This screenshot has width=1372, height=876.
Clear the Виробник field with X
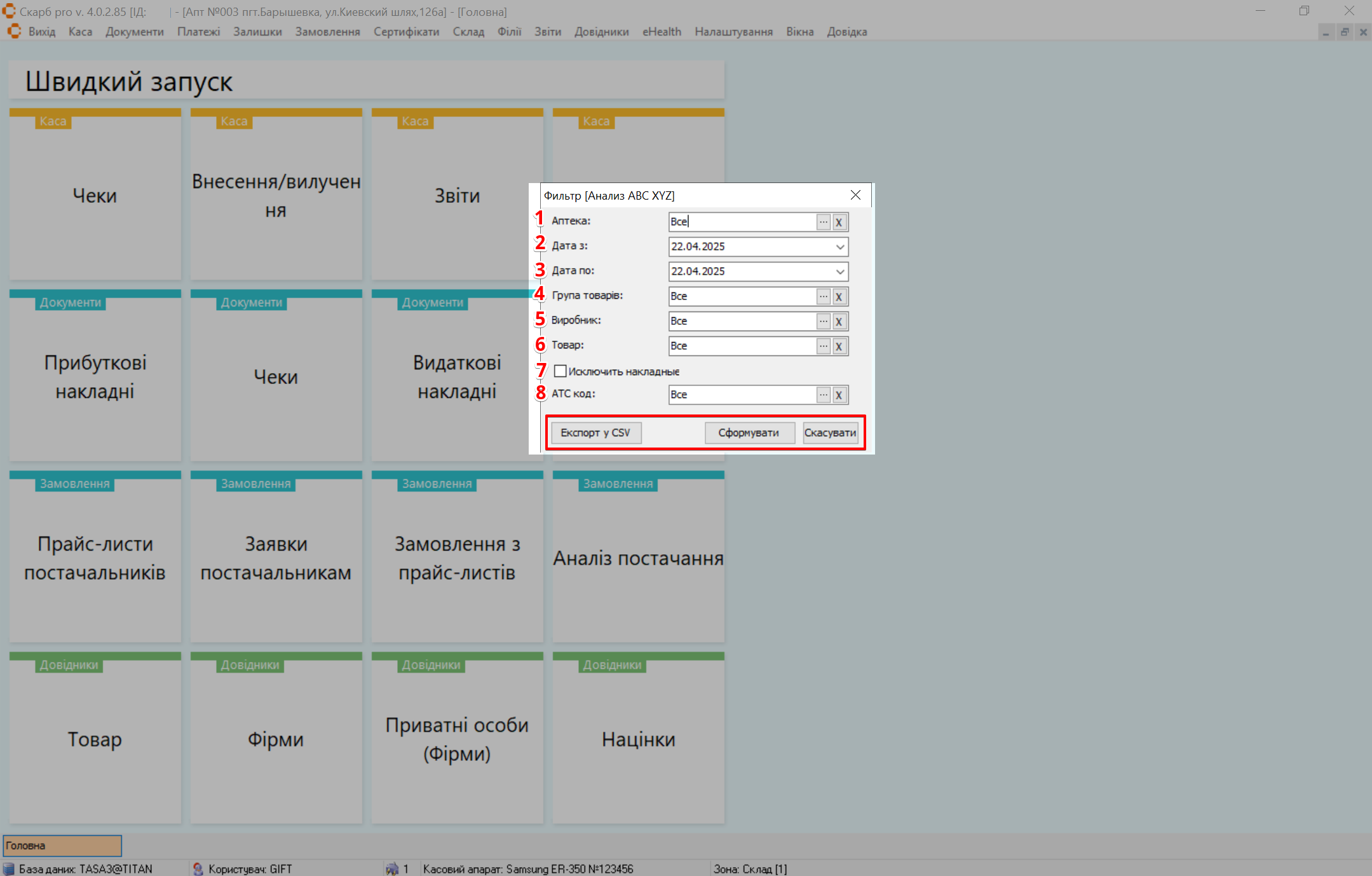click(x=839, y=321)
